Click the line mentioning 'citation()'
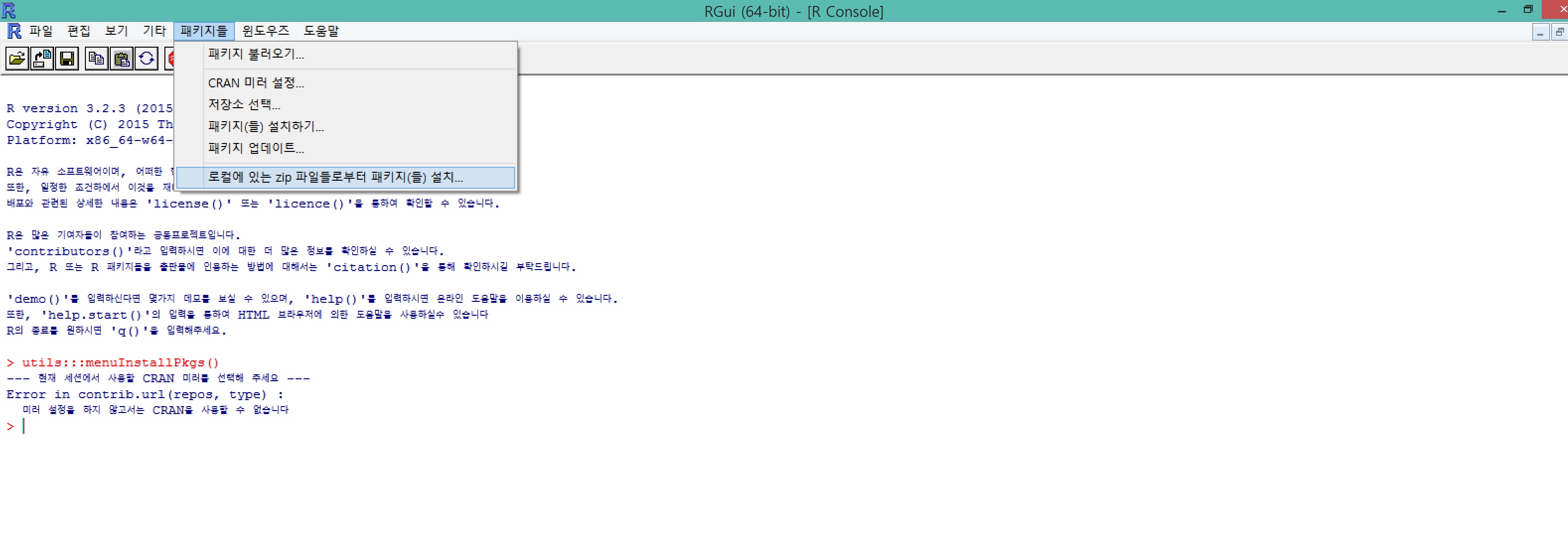The image size is (1568, 559). 291,267
